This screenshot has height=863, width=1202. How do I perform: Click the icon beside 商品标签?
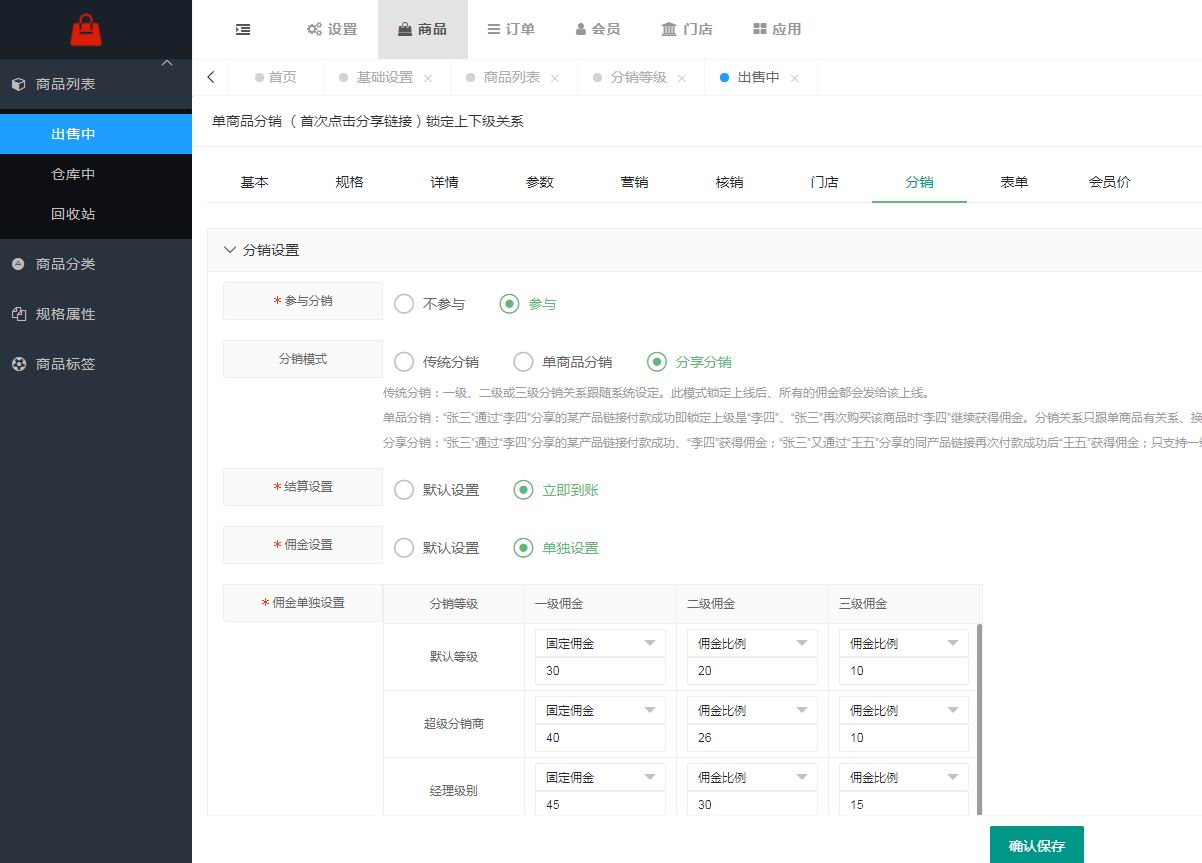click(18, 364)
